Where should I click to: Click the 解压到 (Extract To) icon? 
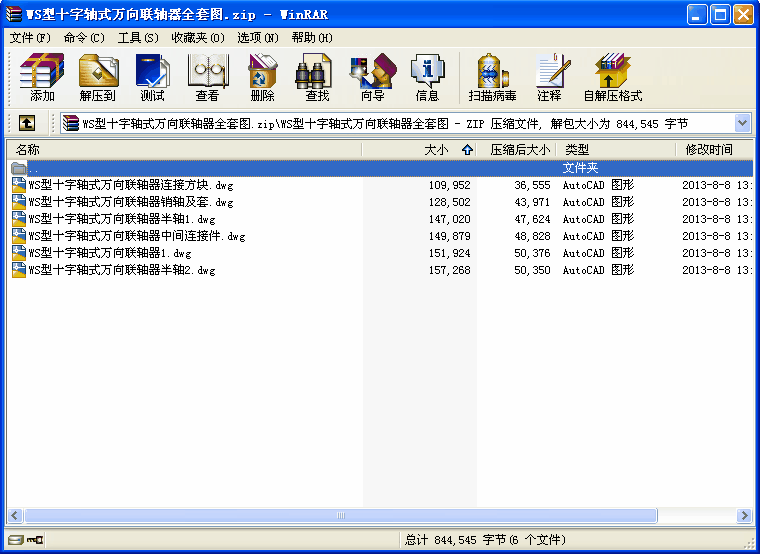point(98,78)
